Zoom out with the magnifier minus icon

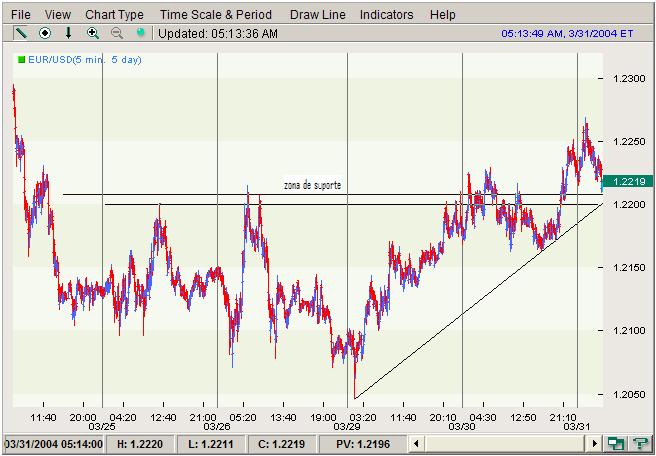point(117,33)
